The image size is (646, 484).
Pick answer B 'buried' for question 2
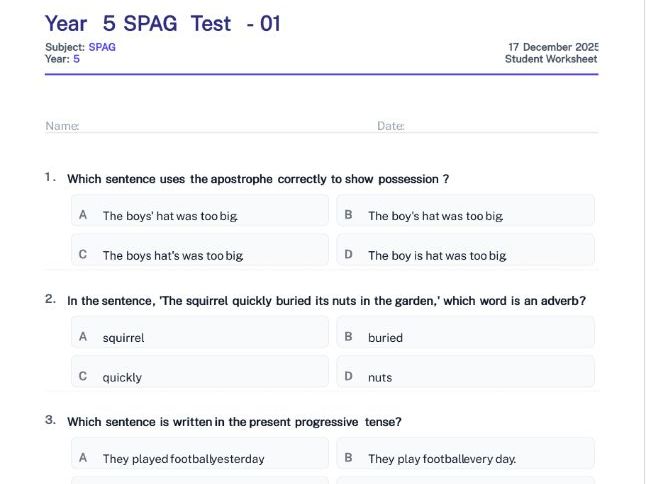click(465, 337)
